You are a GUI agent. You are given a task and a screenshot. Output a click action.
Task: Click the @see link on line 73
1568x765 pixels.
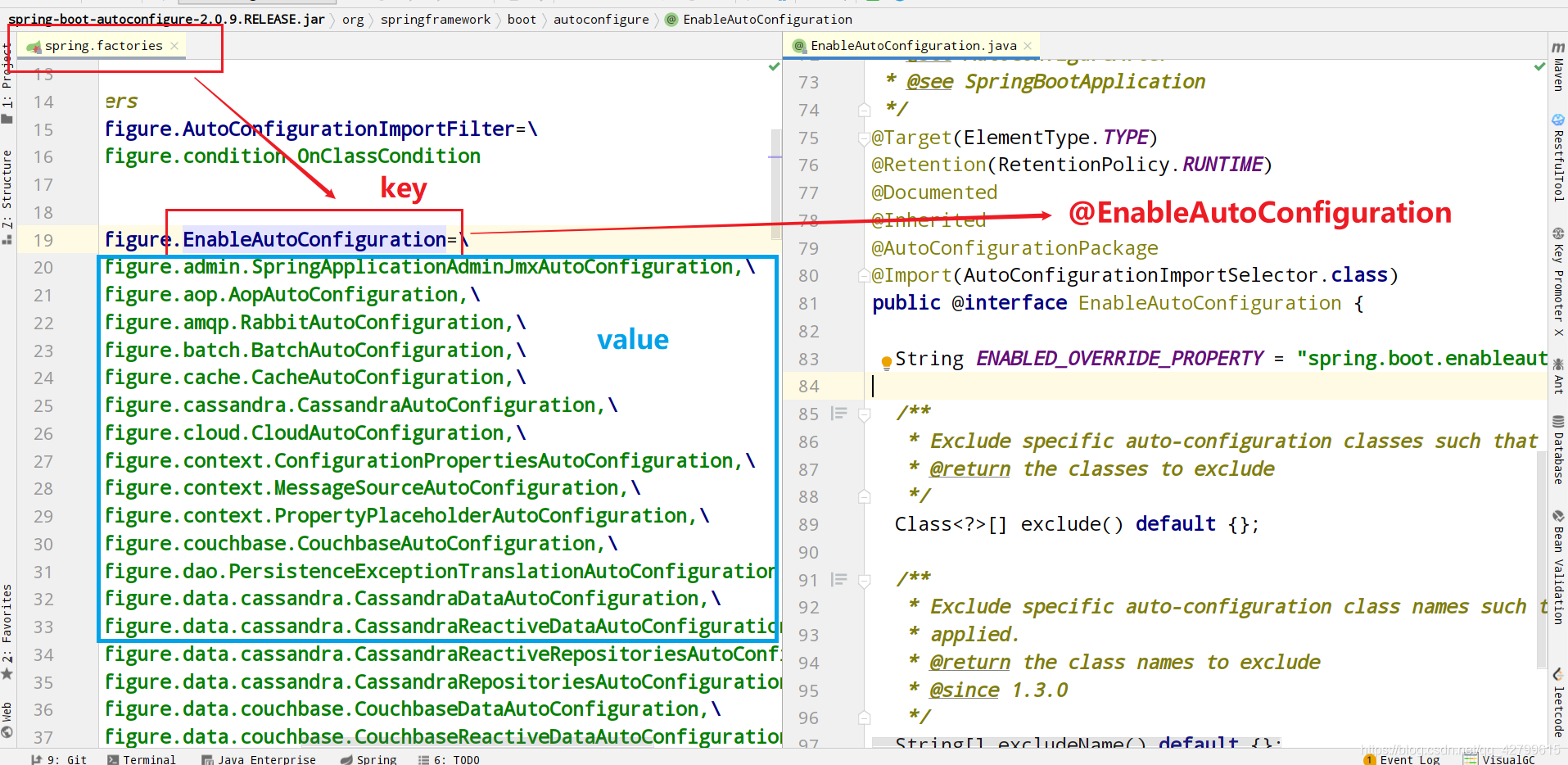929,82
